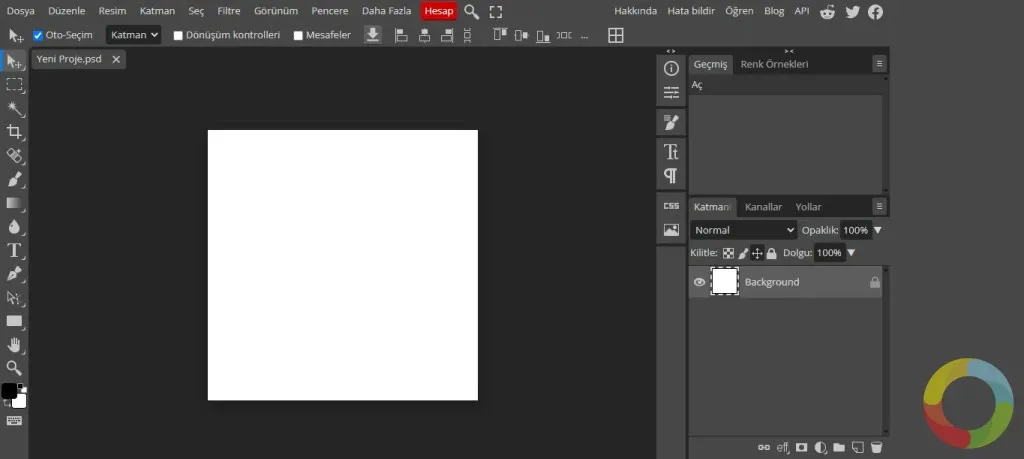The width and height of the screenshot is (1024, 459).
Task: Select the Hand tool
Action: (14, 344)
